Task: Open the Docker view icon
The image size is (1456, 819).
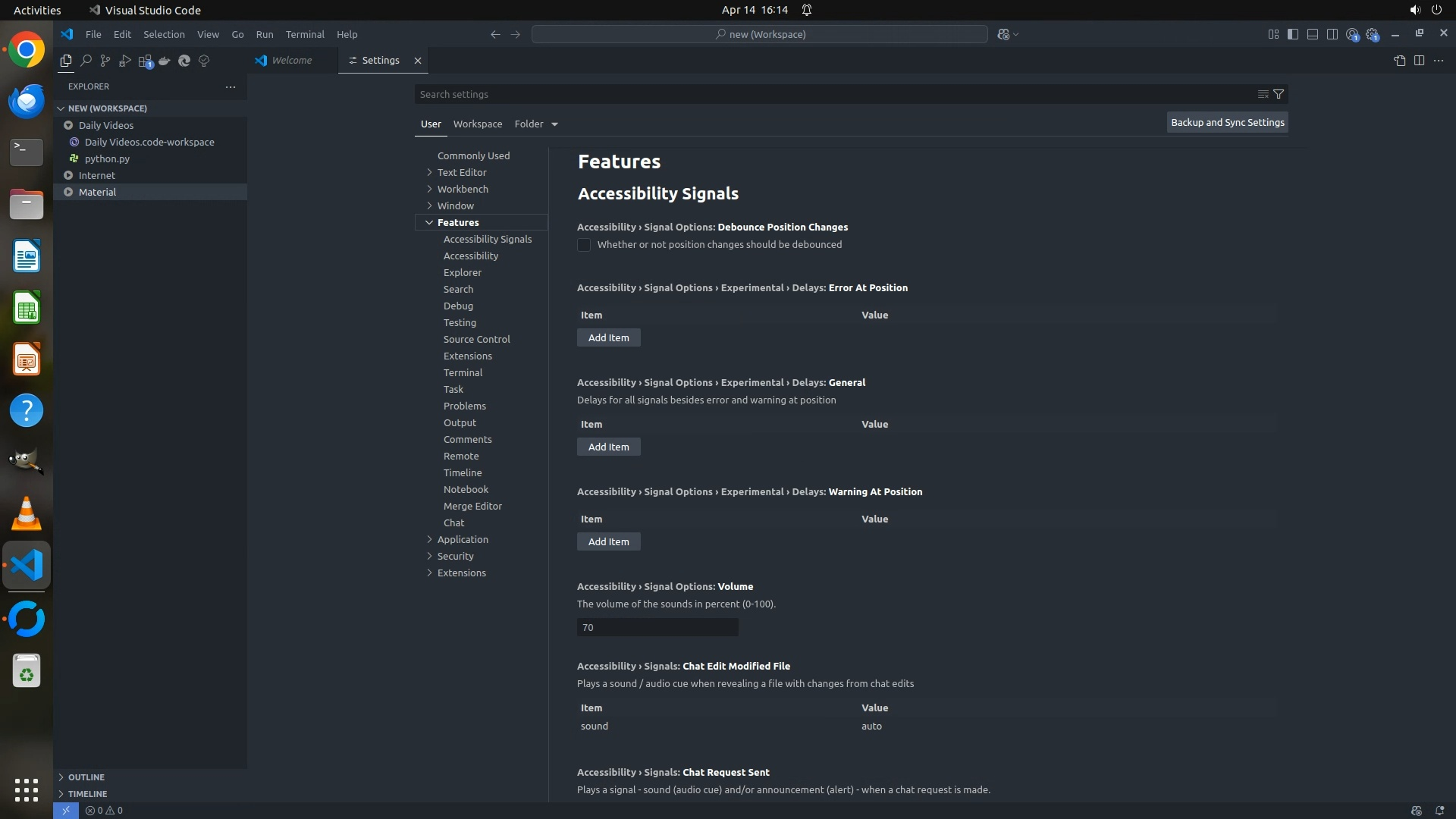Action: coord(165,61)
